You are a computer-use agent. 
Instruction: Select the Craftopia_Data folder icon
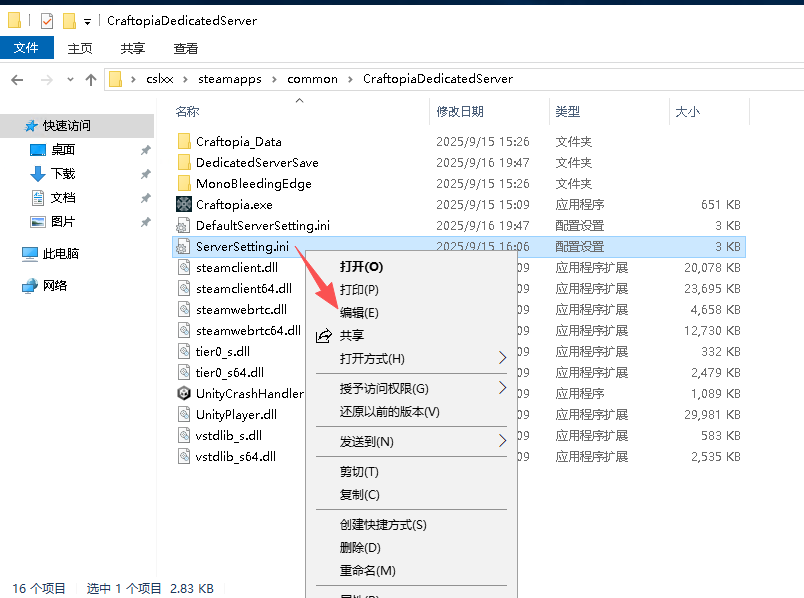(x=184, y=142)
